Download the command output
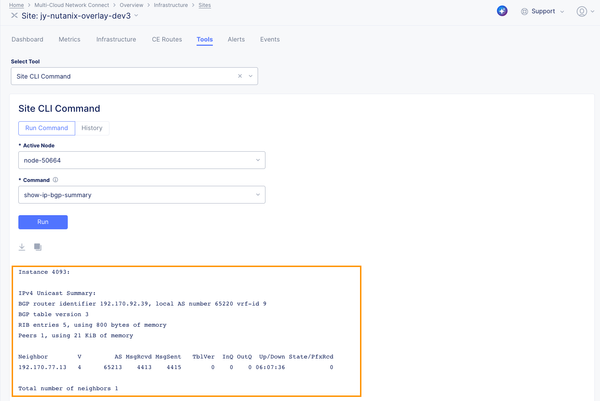Viewport: 600px width, 401px height. click(x=22, y=247)
